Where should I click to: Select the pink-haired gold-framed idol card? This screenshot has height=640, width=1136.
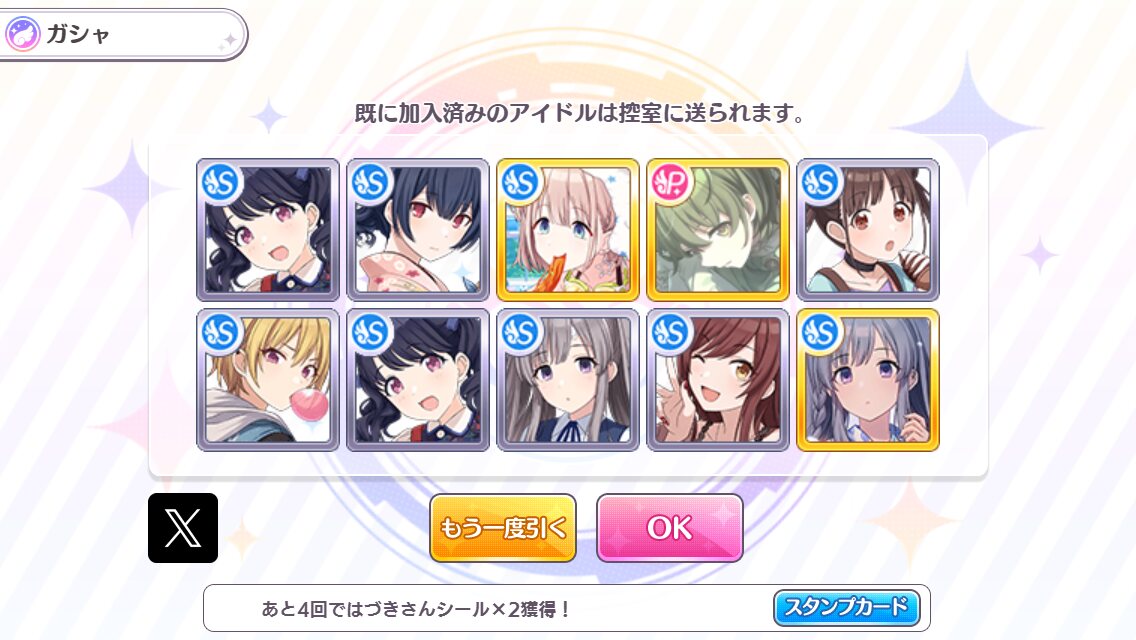pyautogui.click(x=567, y=230)
